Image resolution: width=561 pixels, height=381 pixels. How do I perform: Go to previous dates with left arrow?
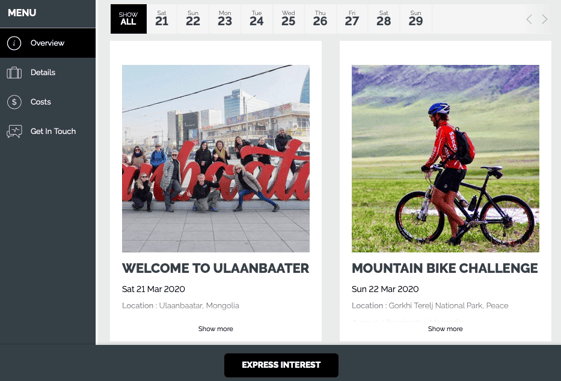click(529, 19)
